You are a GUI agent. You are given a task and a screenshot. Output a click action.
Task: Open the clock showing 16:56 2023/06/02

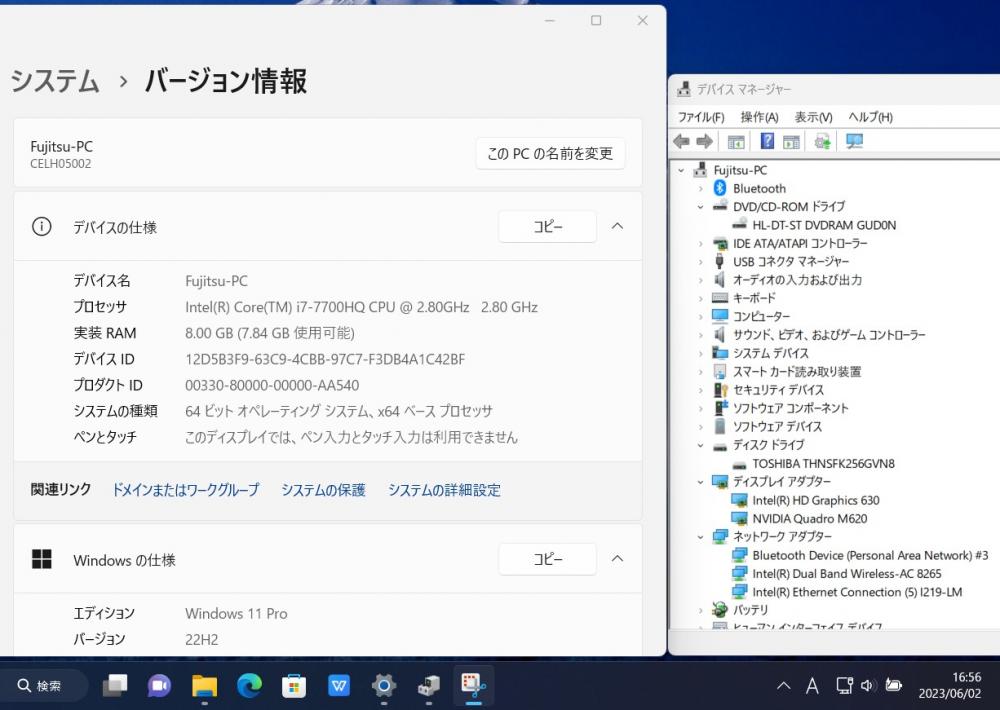coord(950,686)
